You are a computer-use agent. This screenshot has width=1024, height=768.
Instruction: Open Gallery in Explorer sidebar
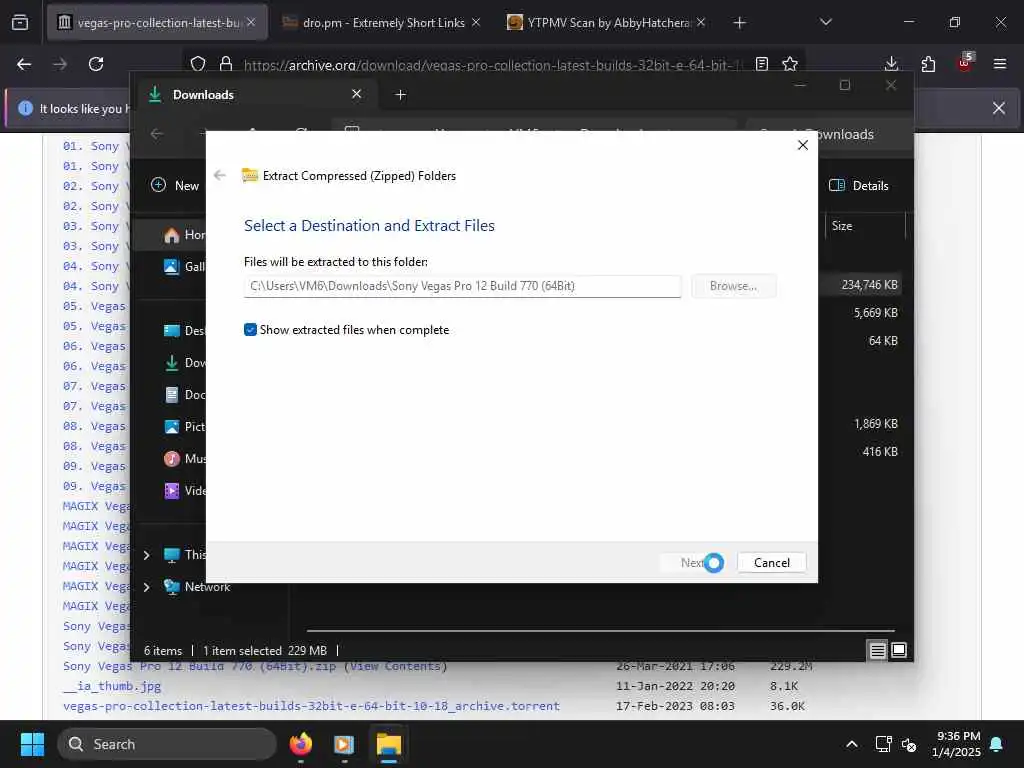pyautogui.click(x=184, y=266)
